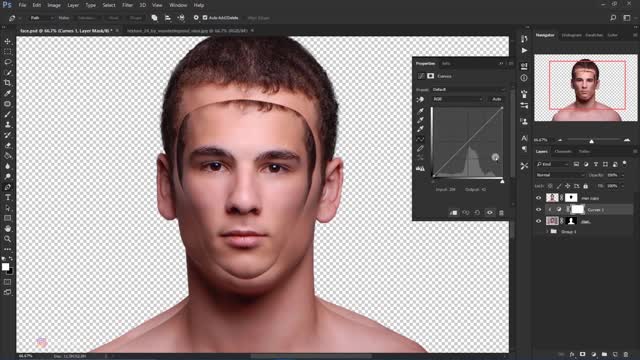
Task: Open the Curves Preset dropdown
Action: [x=468, y=89]
